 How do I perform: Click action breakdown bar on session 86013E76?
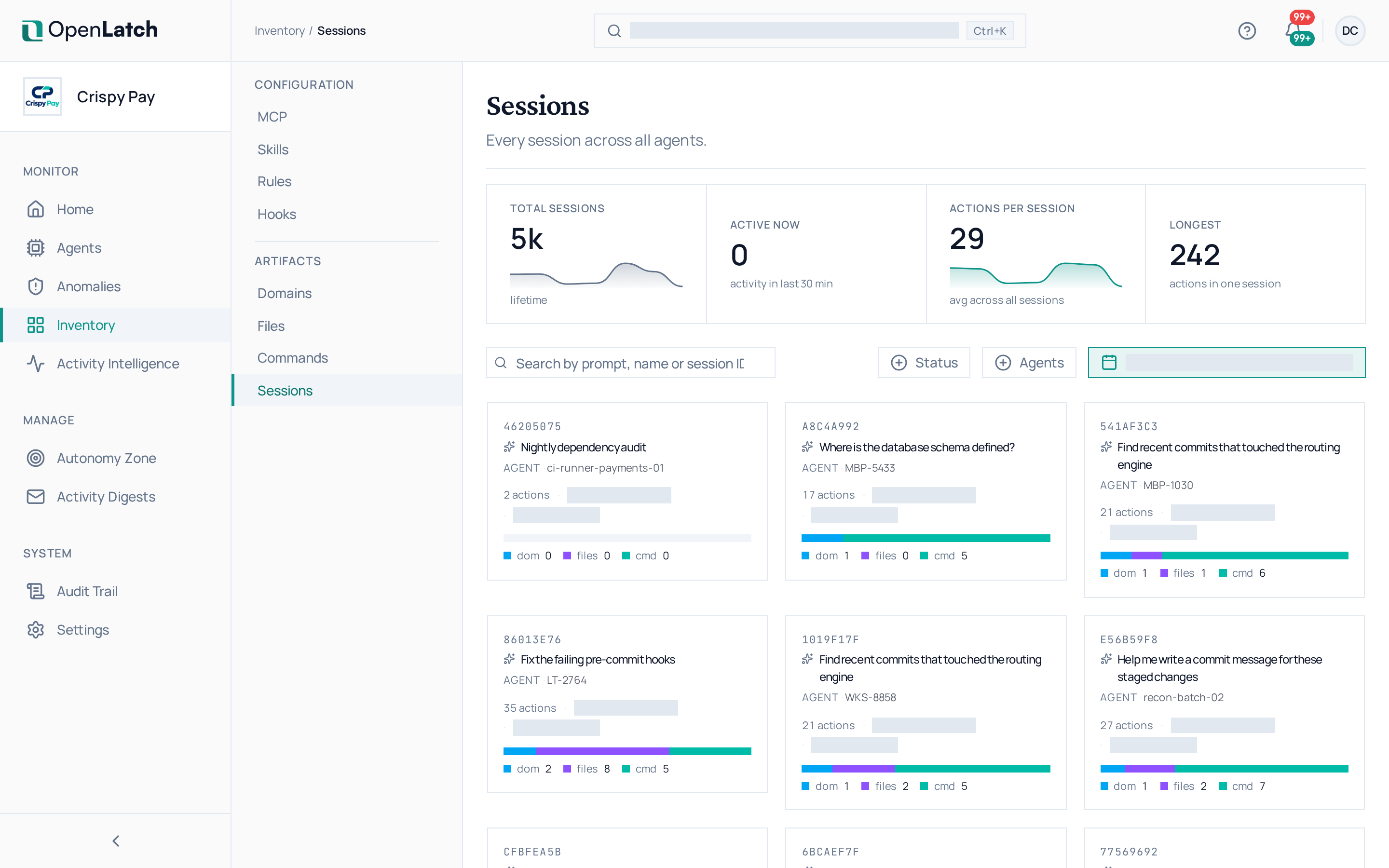click(627, 751)
